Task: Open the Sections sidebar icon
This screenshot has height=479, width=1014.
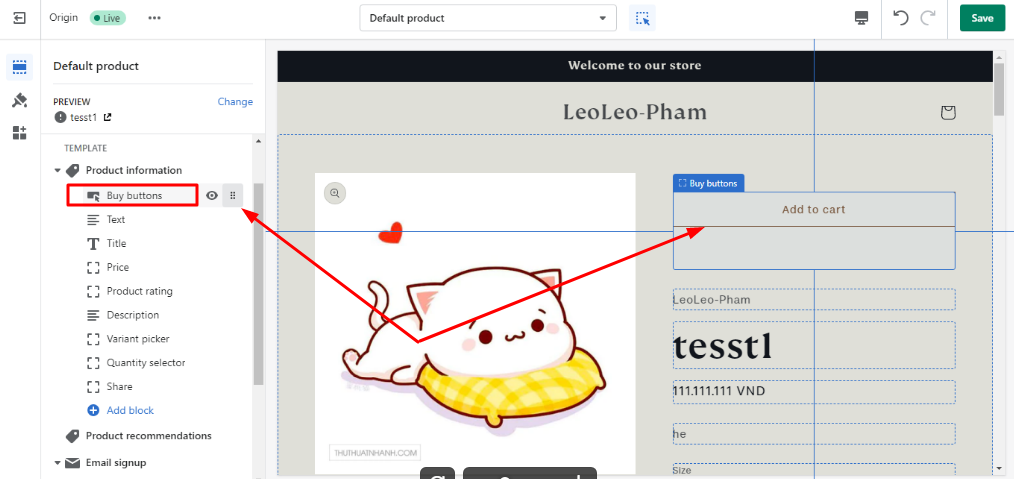Action: (x=19, y=67)
